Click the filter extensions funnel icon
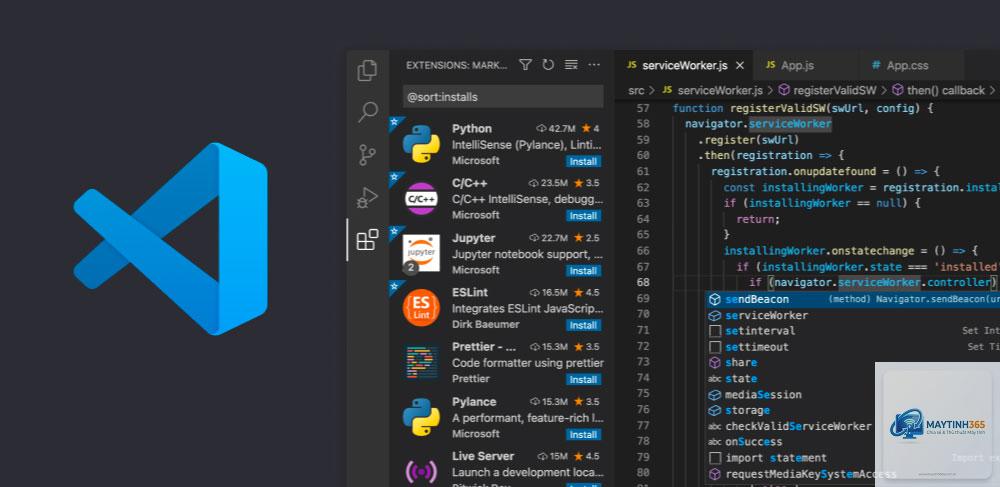The image size is (1000, 487). click(525, 65)
